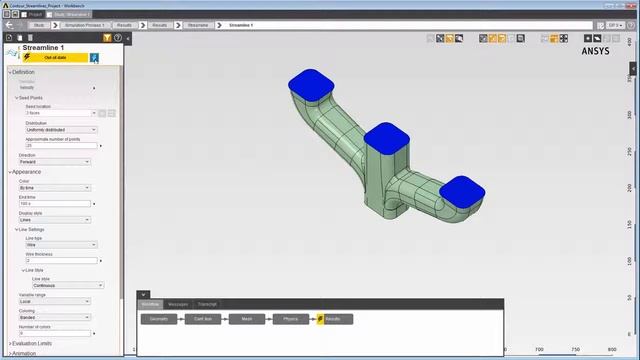Click the first dark viewport toolbar icon
The image size is (640, 360).
440,38
